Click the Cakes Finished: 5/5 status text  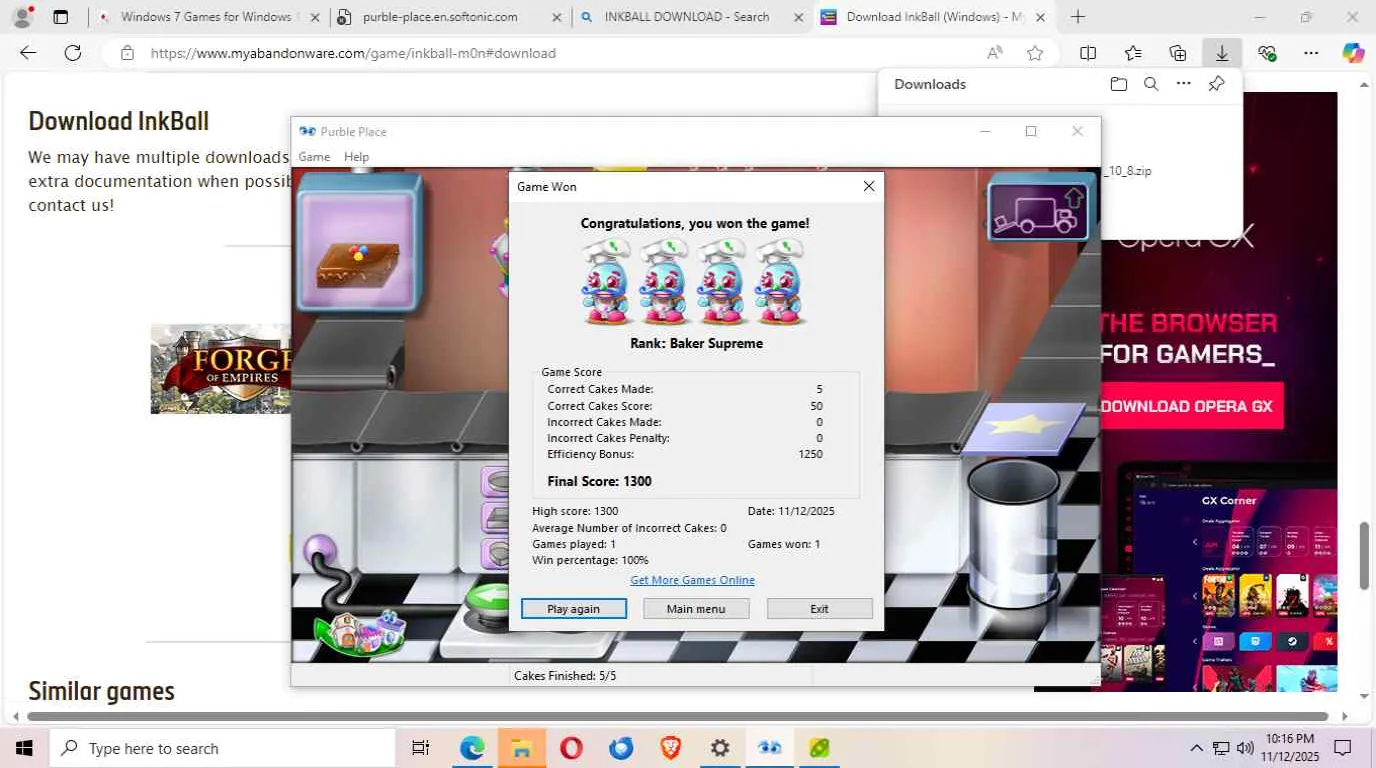[x=565, y=676]
